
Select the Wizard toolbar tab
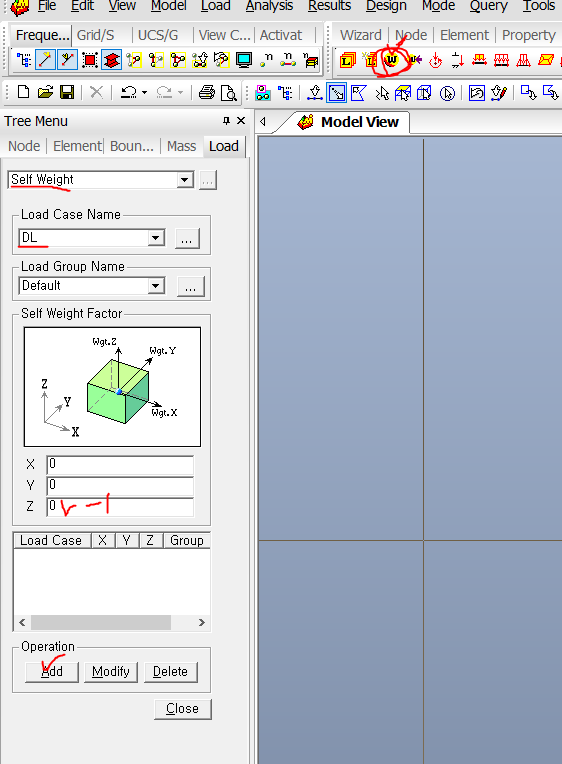pyautogui.click(x=361, y=35)
